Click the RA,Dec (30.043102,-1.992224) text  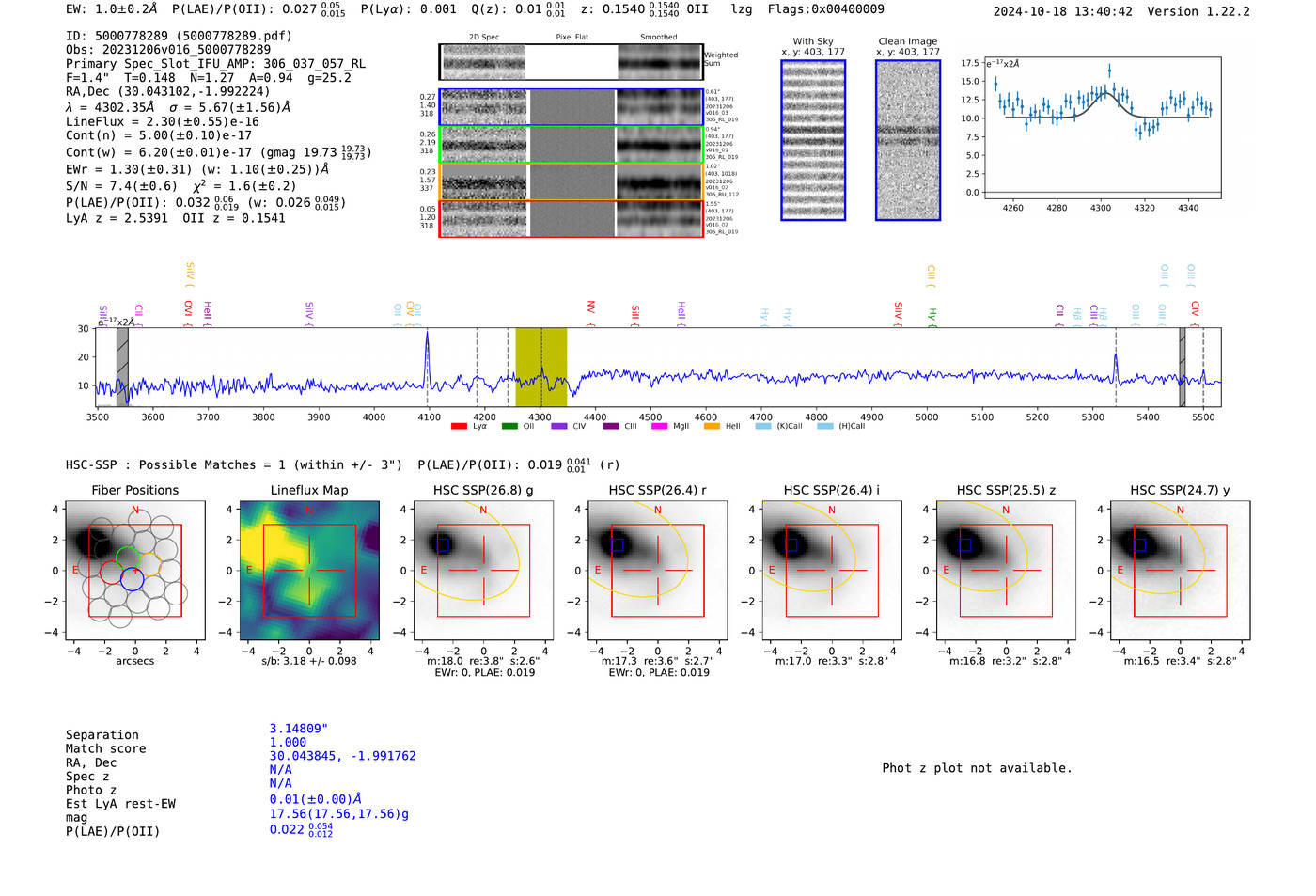point(168,91)
